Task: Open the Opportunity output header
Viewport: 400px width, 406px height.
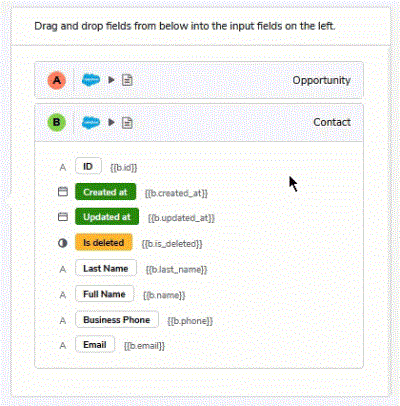Action: (x=199, y=80)
